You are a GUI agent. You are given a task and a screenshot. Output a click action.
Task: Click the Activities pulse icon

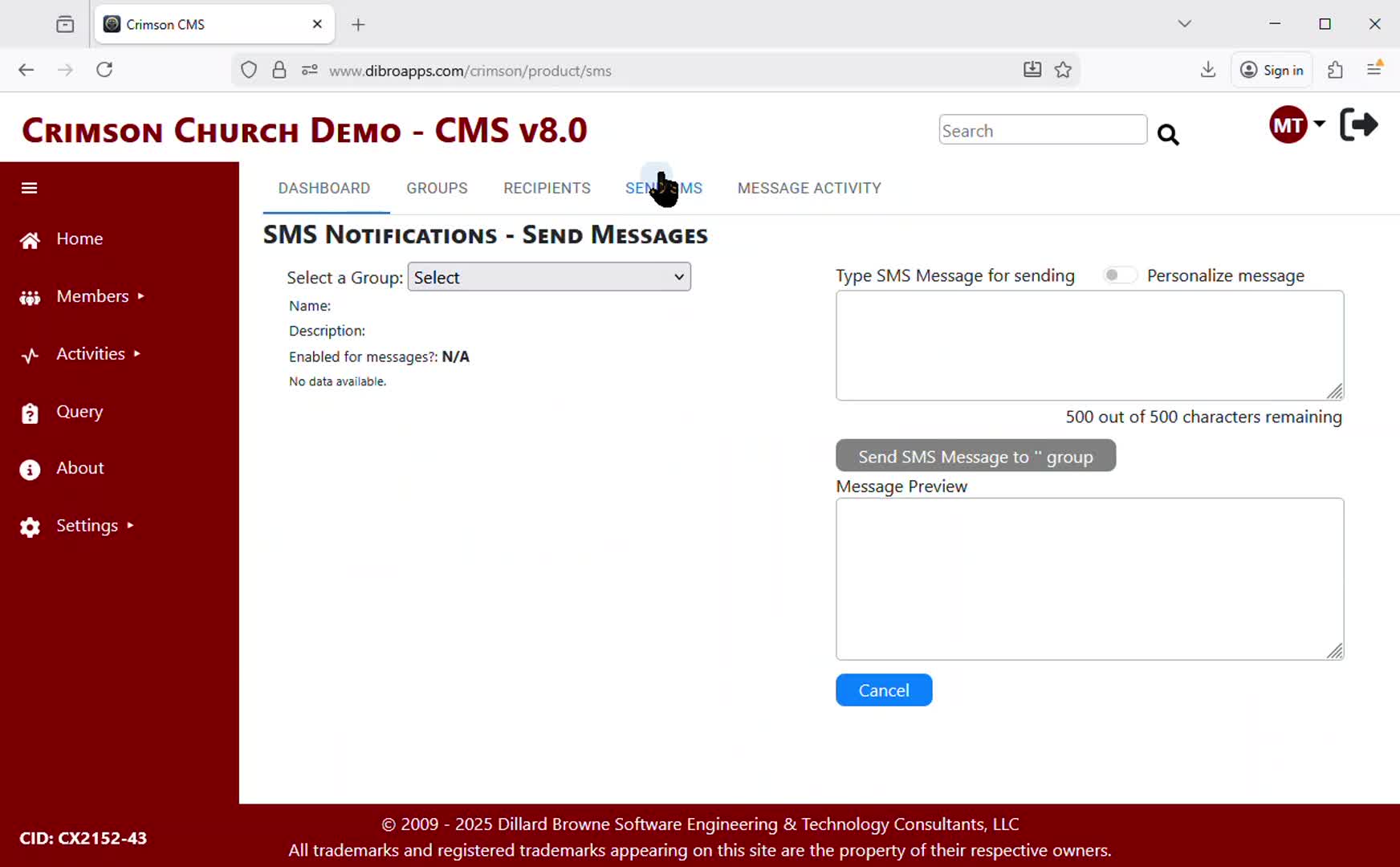tap(30, 355)
